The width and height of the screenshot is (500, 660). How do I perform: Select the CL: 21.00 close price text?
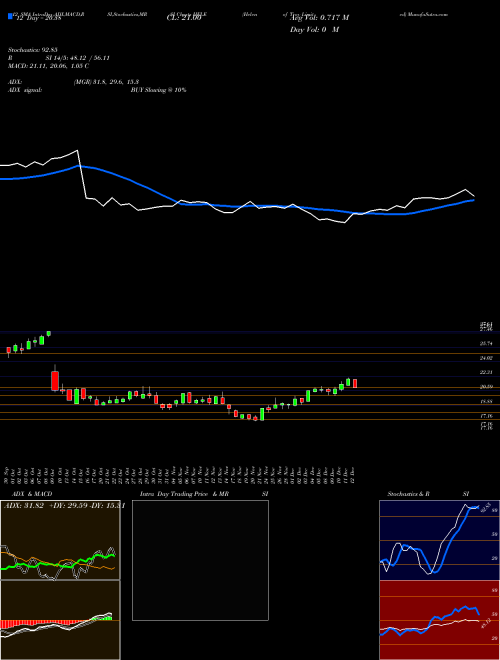tap(184, 18)
